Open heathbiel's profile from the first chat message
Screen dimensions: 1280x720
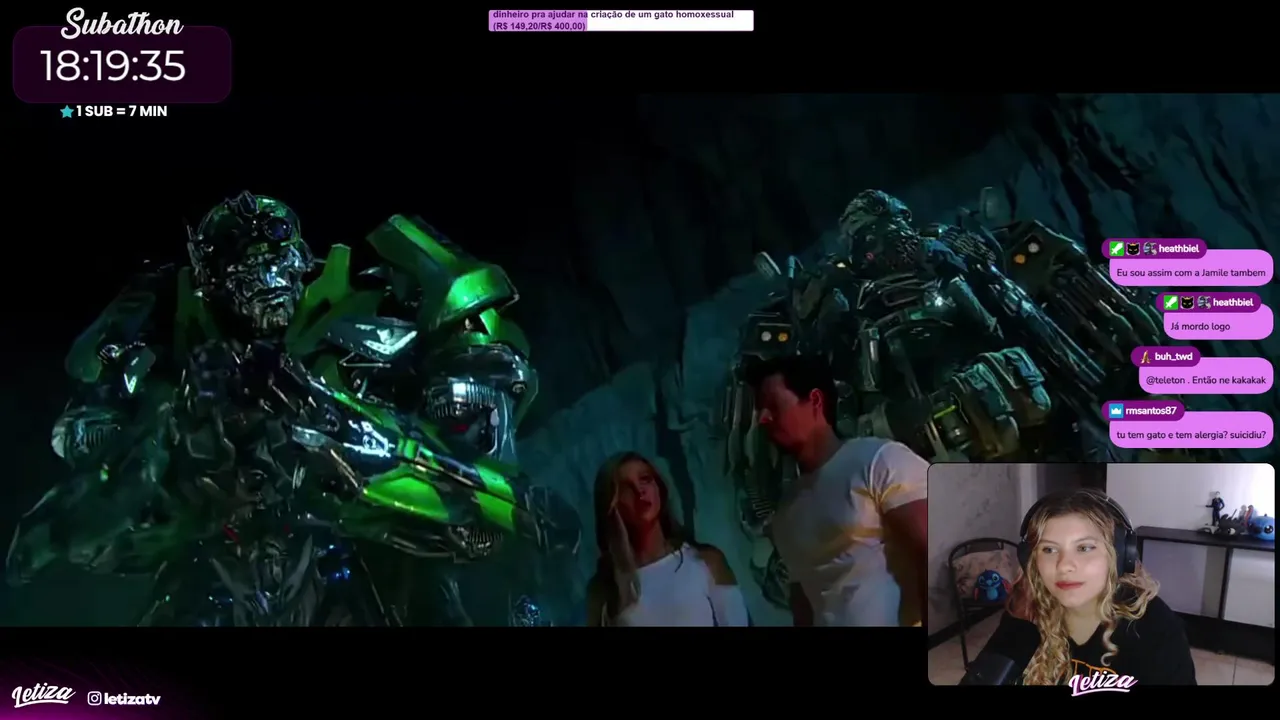click(1178, 249)
